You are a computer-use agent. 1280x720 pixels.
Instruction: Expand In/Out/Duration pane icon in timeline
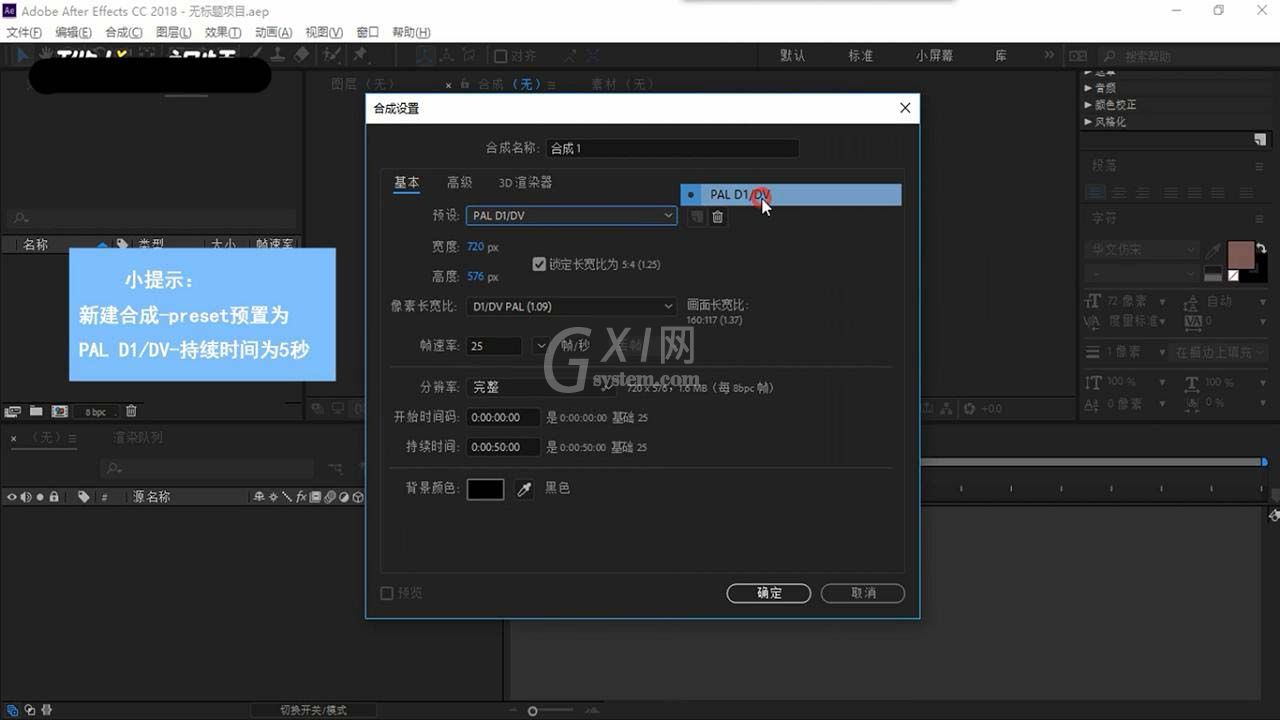click(47, 710)
